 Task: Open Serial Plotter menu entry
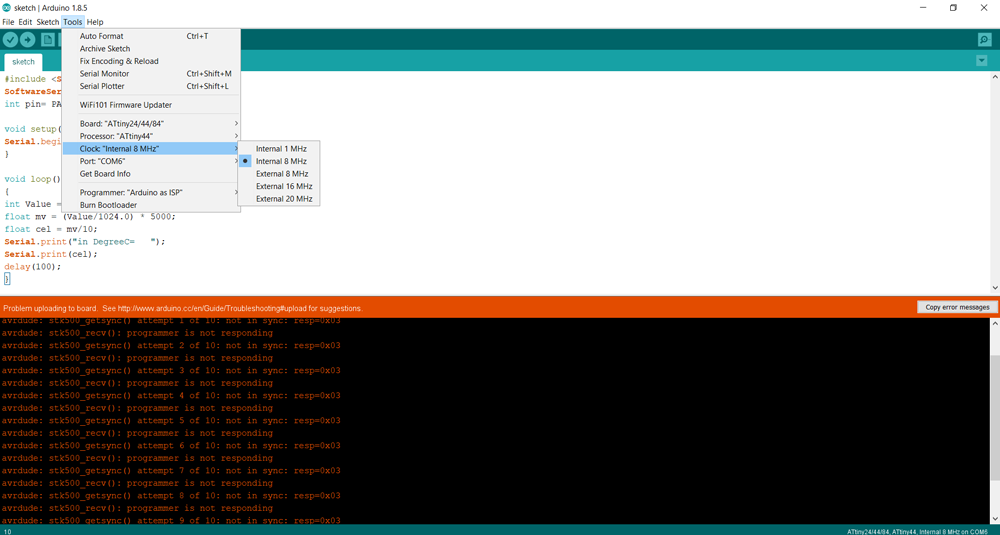click(151, 86)
